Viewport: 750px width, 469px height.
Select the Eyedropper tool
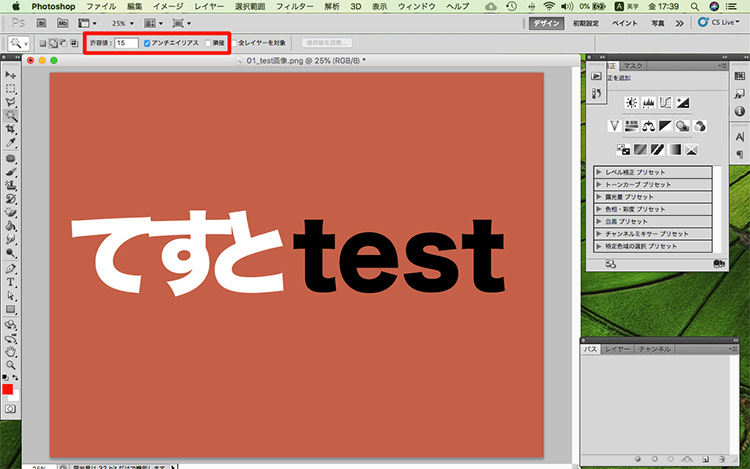(x=11, y=142)
